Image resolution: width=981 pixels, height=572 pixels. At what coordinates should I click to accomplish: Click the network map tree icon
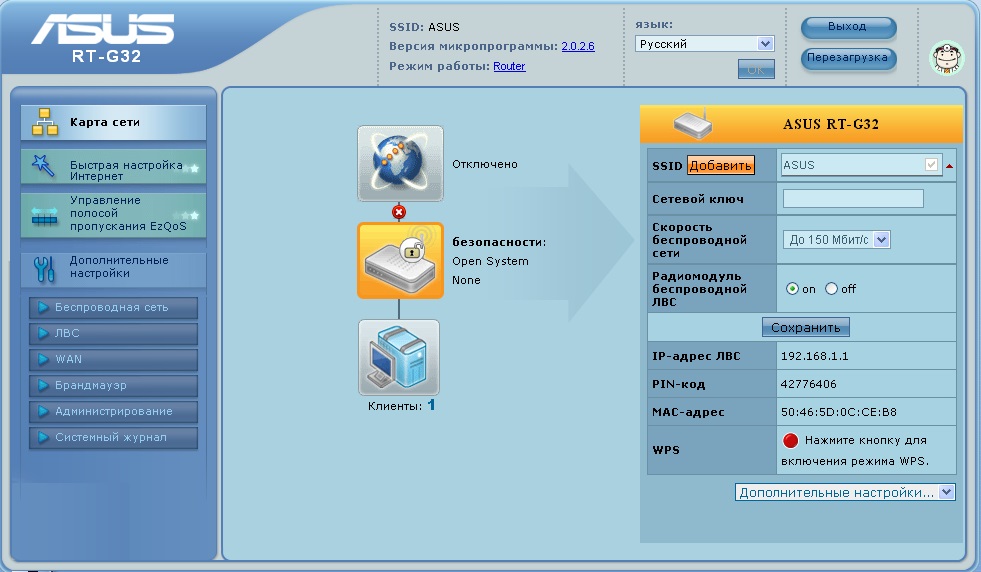45,122
